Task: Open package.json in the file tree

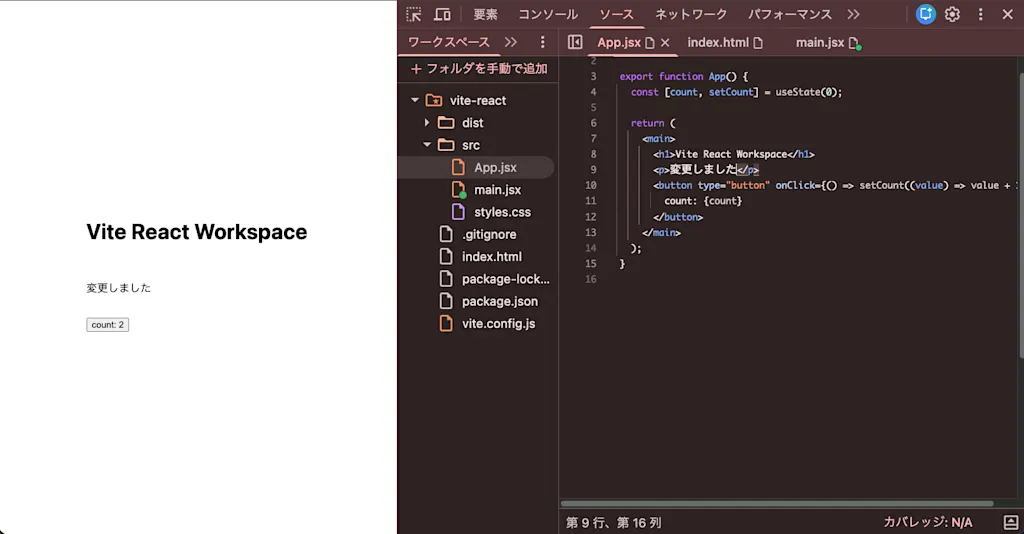Action: (x=500, y=302)
